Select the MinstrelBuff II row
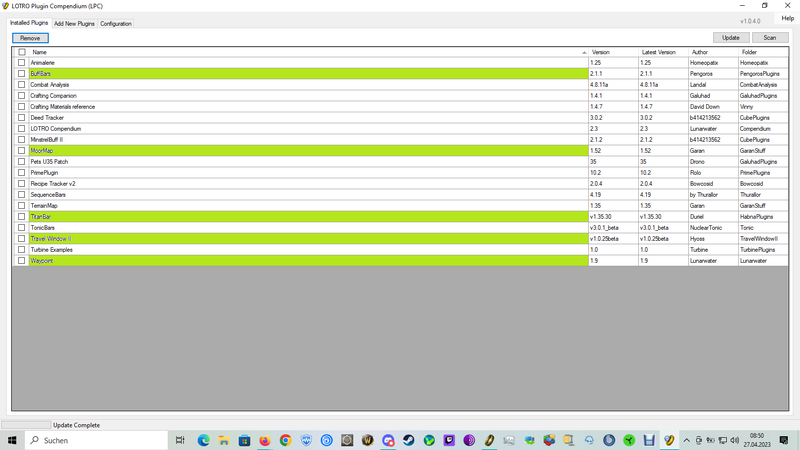 (x=401, y=140)
